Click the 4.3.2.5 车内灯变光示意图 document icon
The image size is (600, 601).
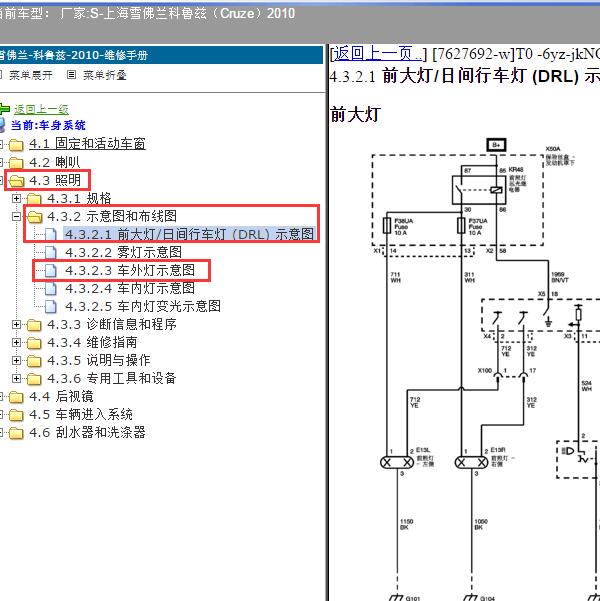[51, 307]
